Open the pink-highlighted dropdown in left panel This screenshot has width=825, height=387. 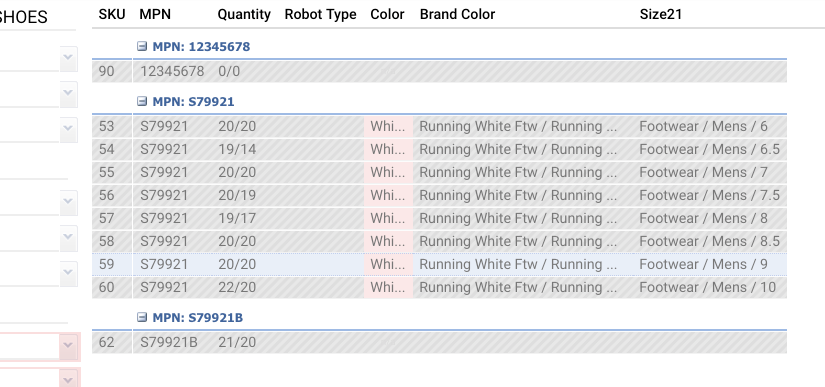(x=68, y=345)
